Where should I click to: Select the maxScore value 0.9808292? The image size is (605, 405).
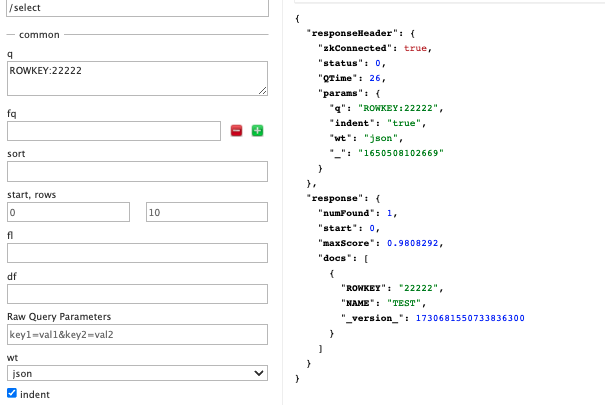pos(412,243)
